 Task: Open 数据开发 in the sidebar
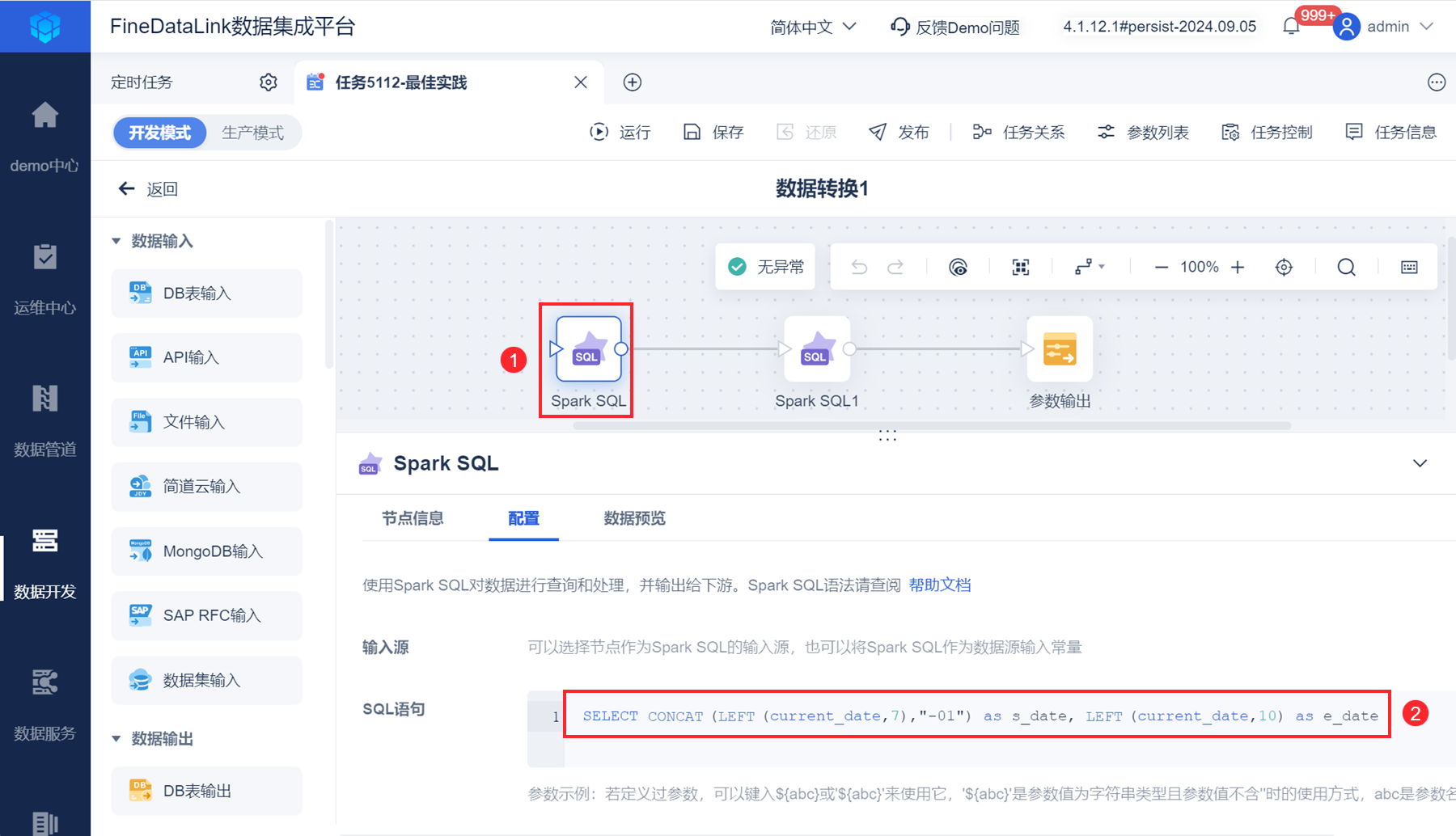[x=45, y=564]
